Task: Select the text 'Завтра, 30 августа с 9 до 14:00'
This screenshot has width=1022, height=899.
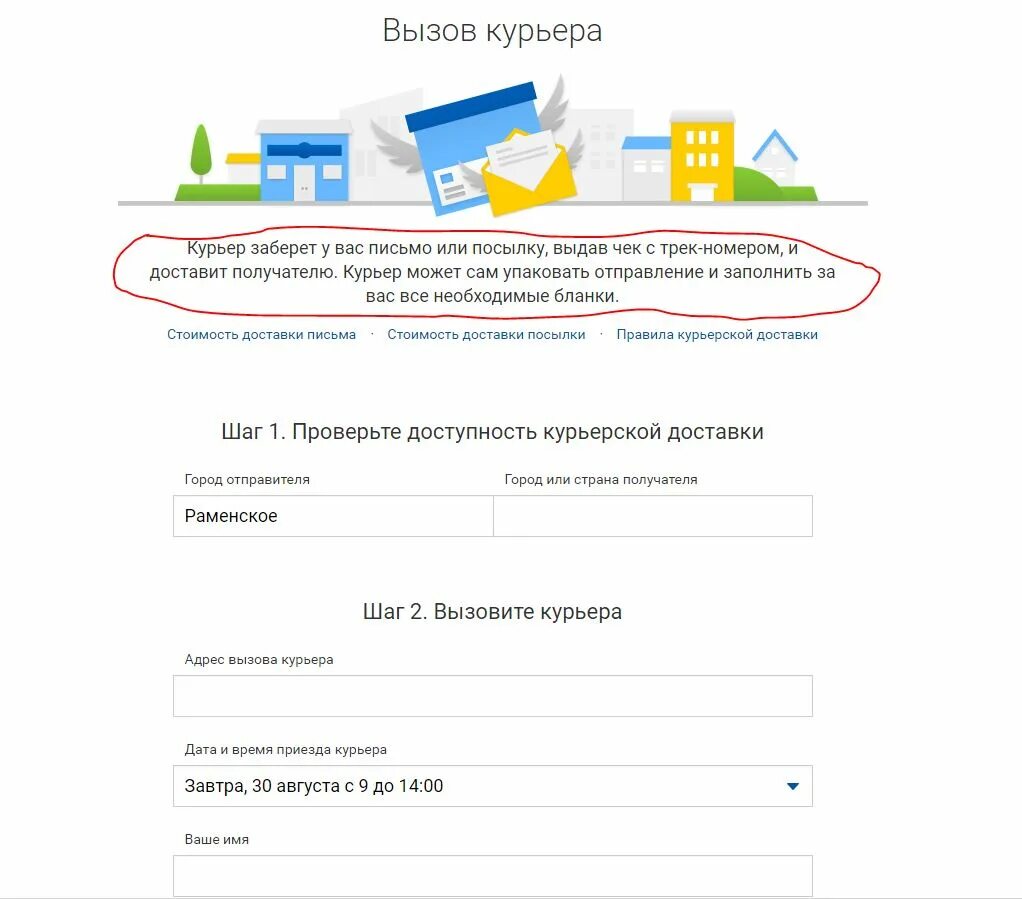Action: tap(314, 786)
